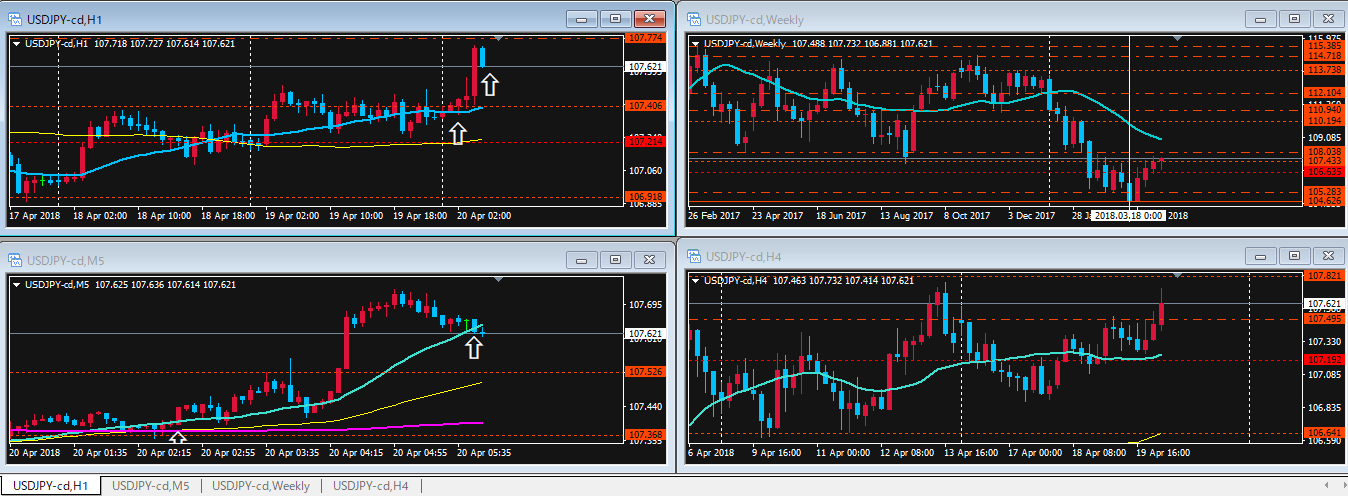Maximize the USDJPY-cd,H1 chart window

click(615, 18)
